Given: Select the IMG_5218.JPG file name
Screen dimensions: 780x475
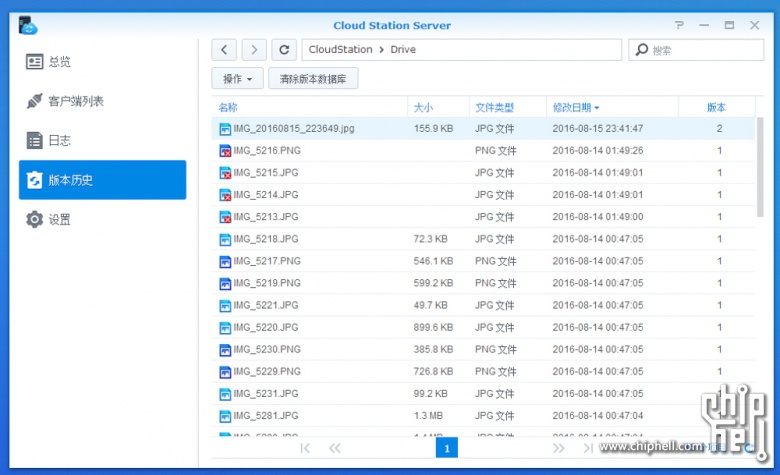Looking at the screenshot, I should (266, 239).
